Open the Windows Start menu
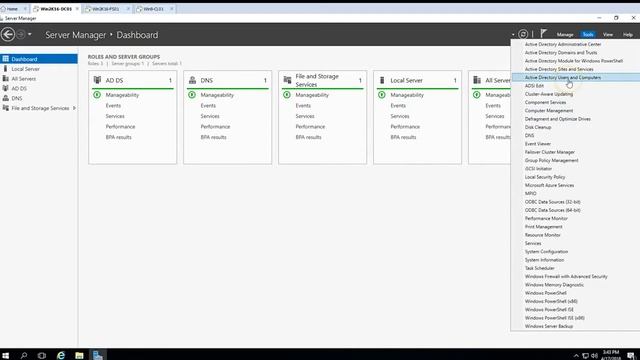This screenshot has width=640, height=360. point(6,356)
